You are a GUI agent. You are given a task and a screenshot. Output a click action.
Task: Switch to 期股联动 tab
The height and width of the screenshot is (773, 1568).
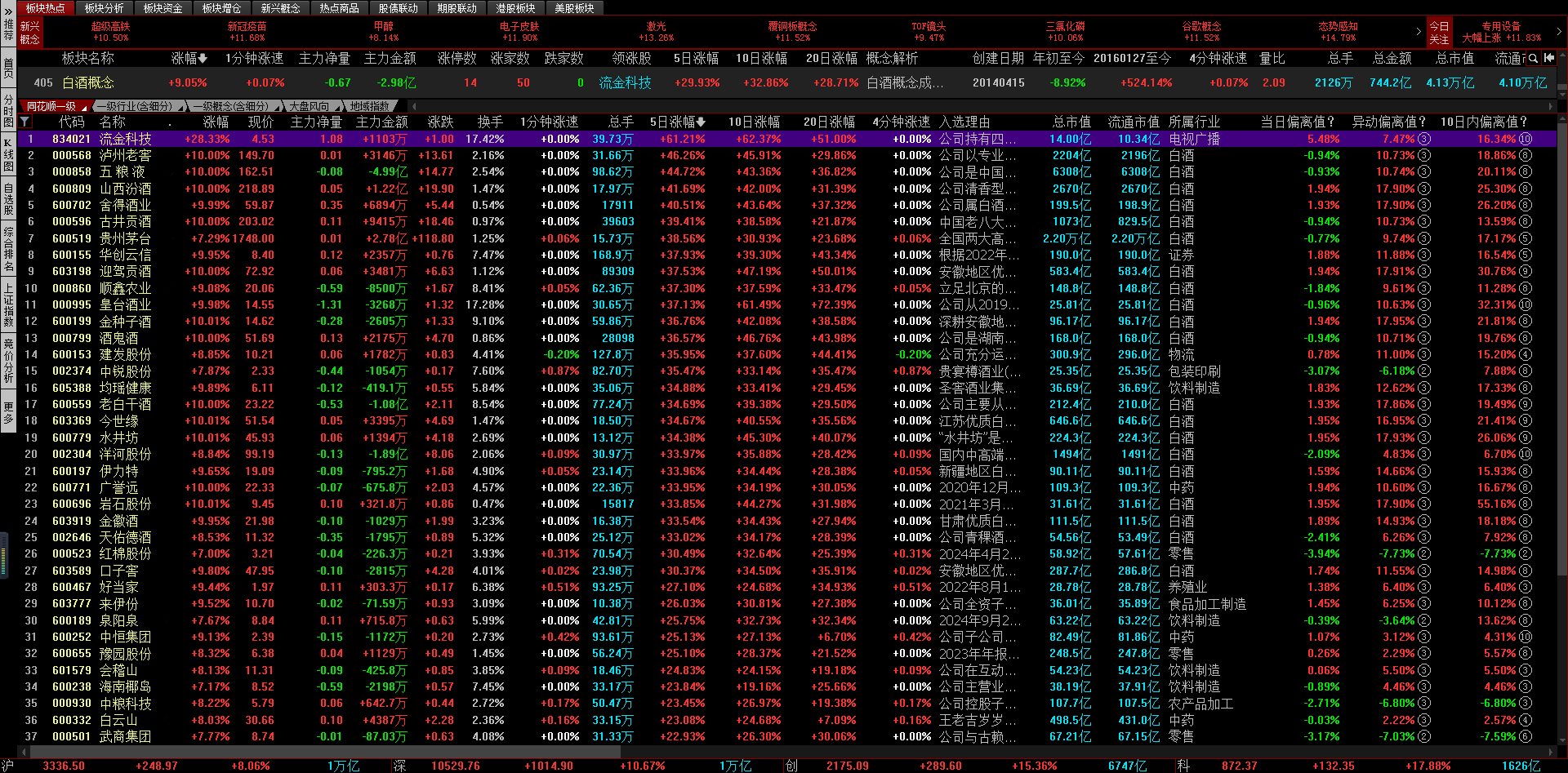coord(457,8)
